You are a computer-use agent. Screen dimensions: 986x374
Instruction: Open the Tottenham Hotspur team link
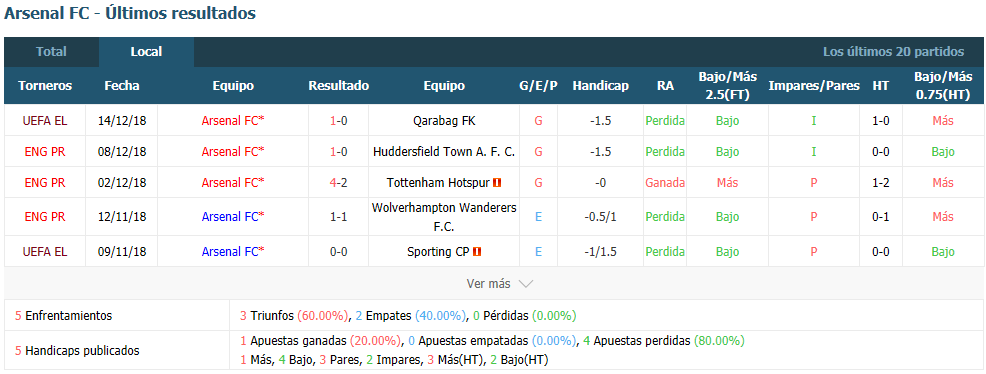pyautogui.click(x=438, y=183)
